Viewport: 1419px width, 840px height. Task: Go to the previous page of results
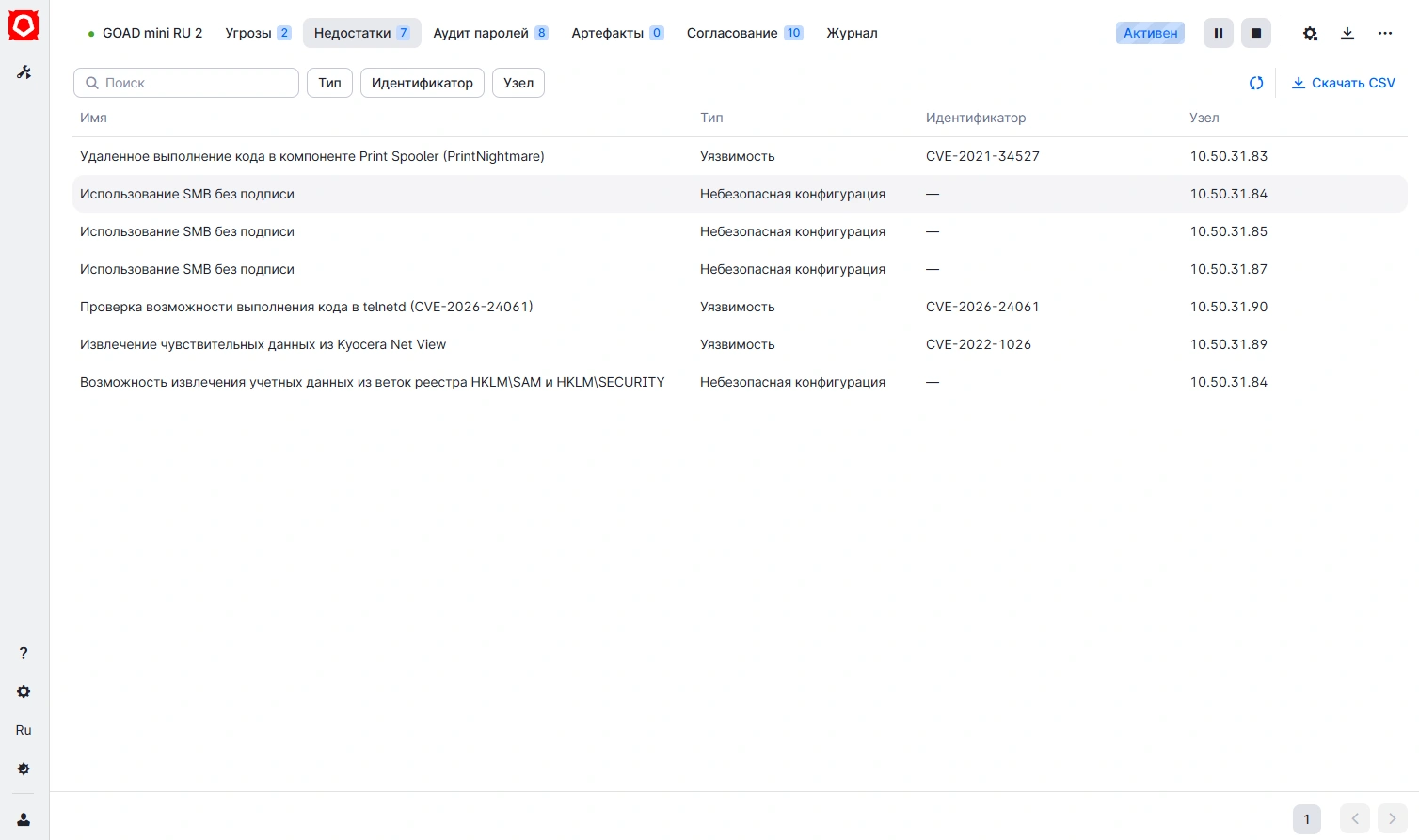(x=1355, y=819)
